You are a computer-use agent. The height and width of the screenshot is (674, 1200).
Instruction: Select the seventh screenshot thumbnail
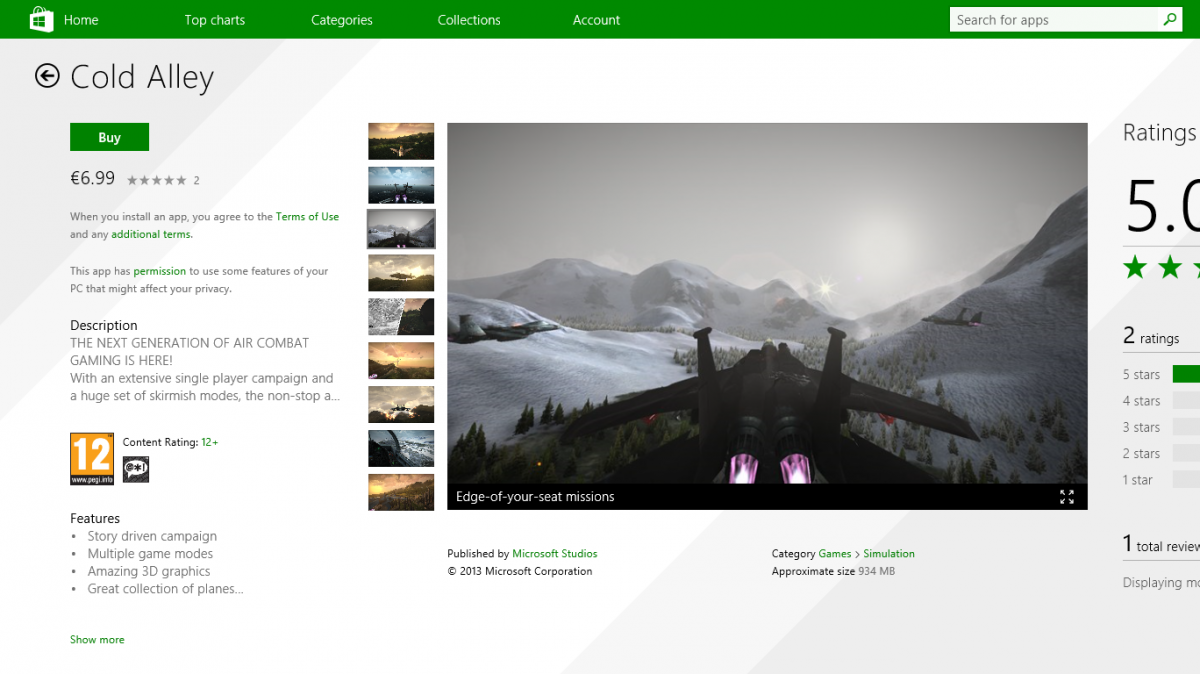(401, 404)
